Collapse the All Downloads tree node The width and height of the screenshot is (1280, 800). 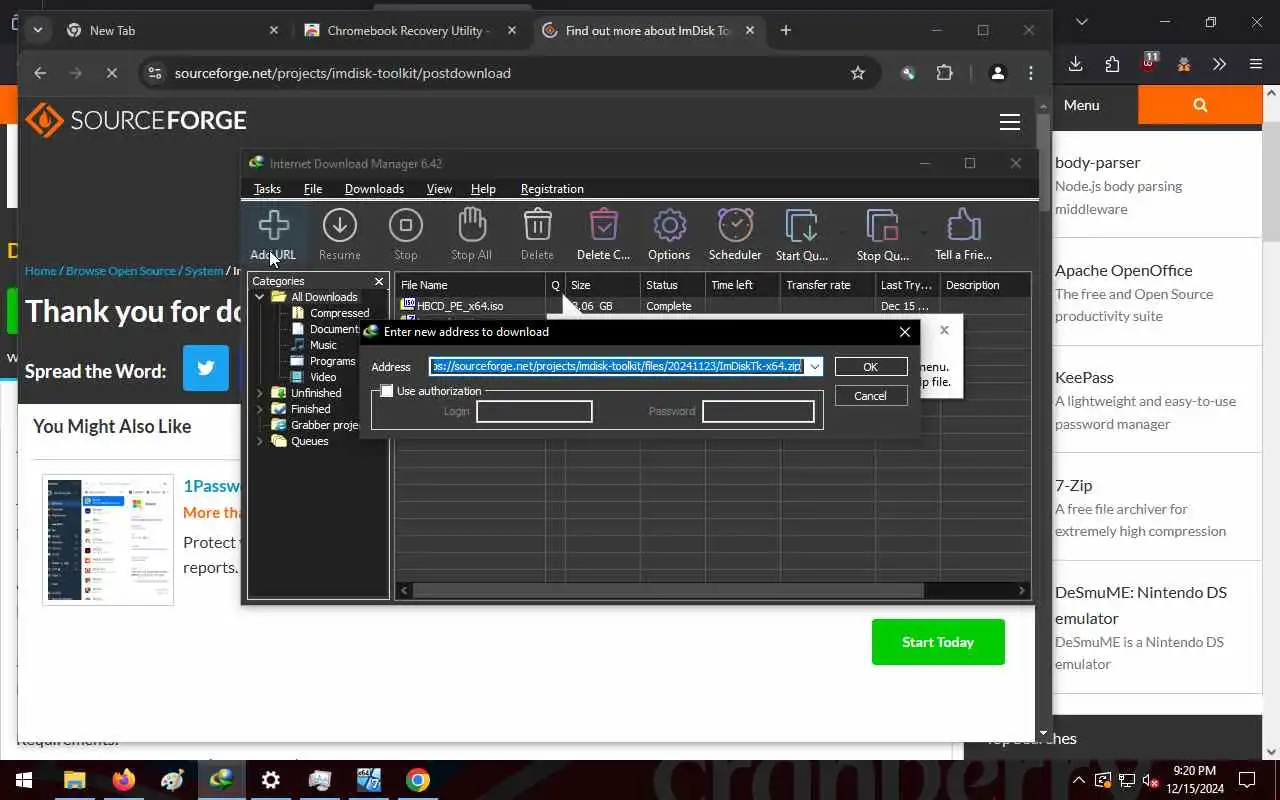point(260,297)
